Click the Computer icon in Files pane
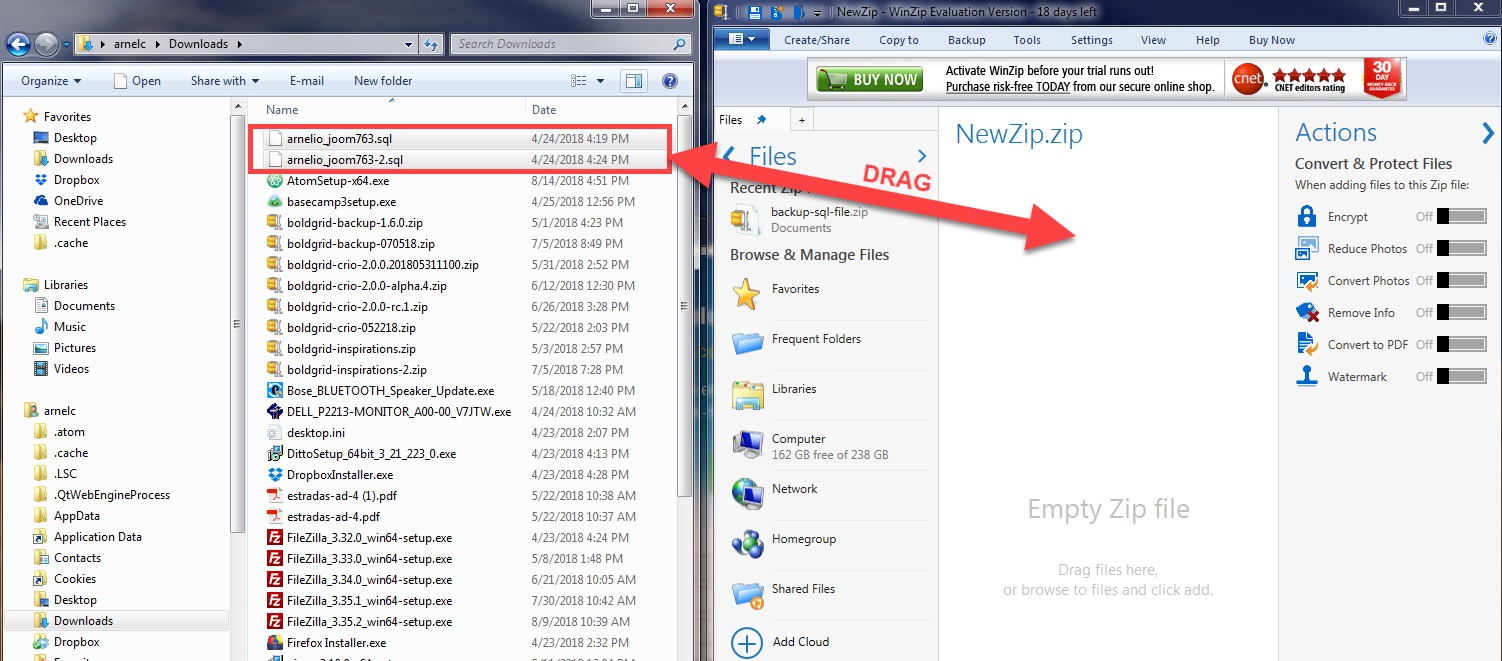Viewport: 1502px width, 661px height. [748, 444]
